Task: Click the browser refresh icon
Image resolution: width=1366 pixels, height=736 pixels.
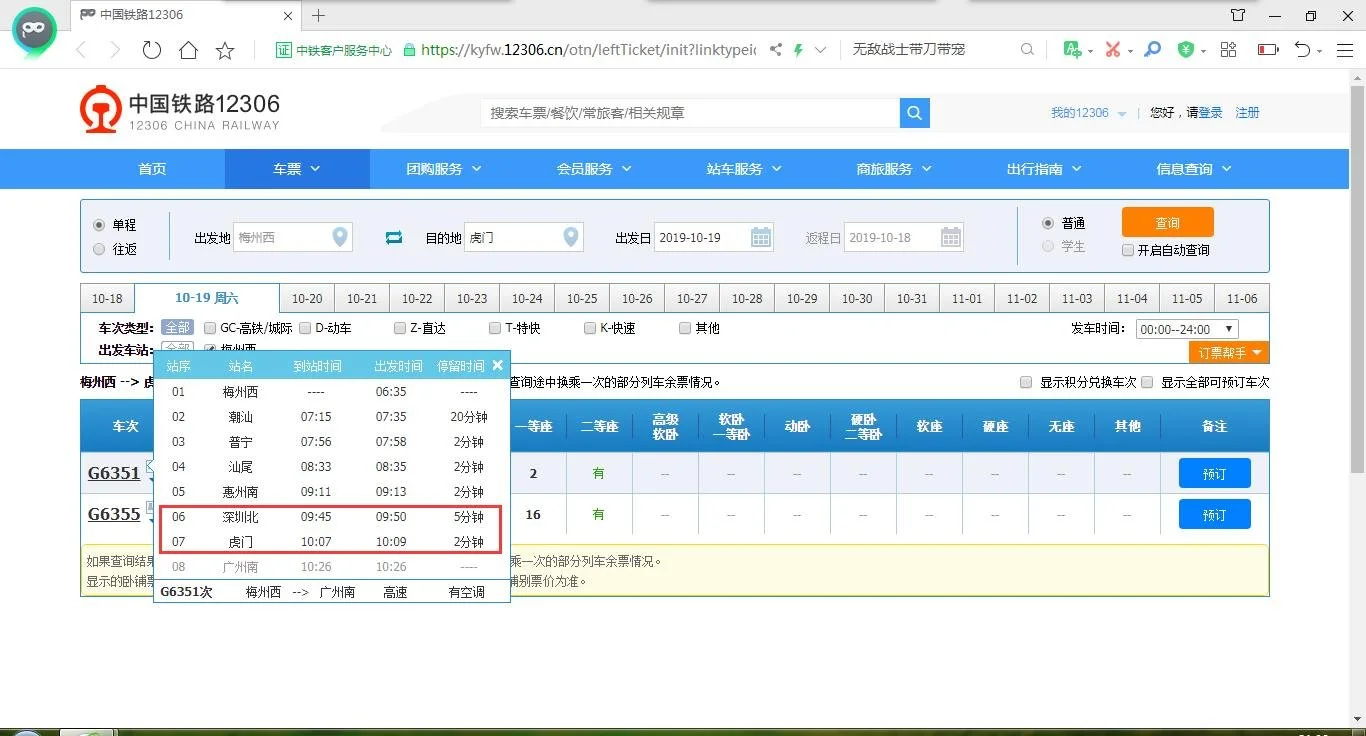Action: 151,49
